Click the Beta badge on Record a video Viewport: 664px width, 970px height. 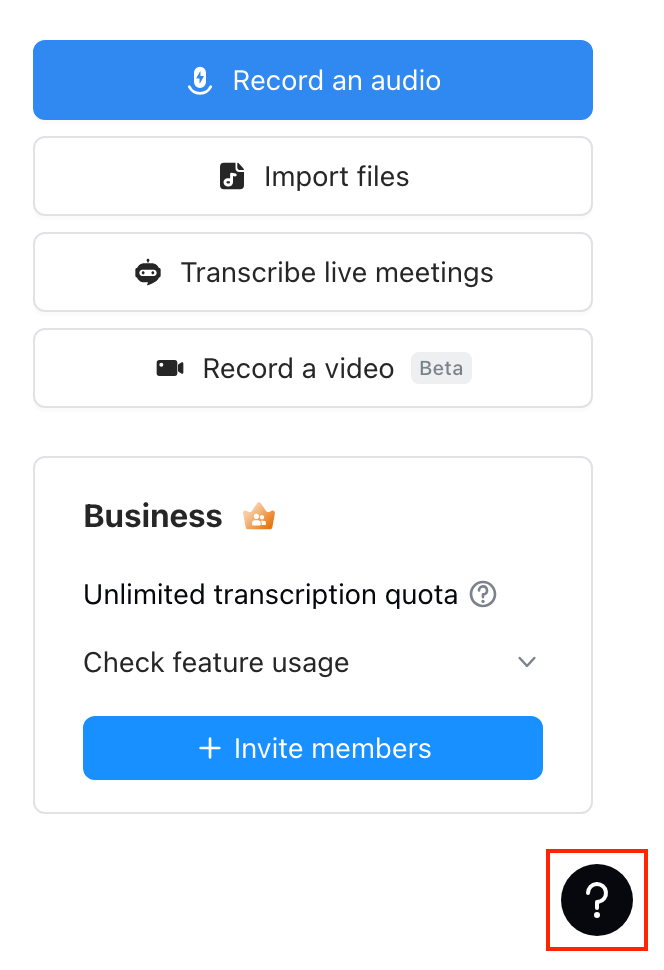(x=441, y=368)
